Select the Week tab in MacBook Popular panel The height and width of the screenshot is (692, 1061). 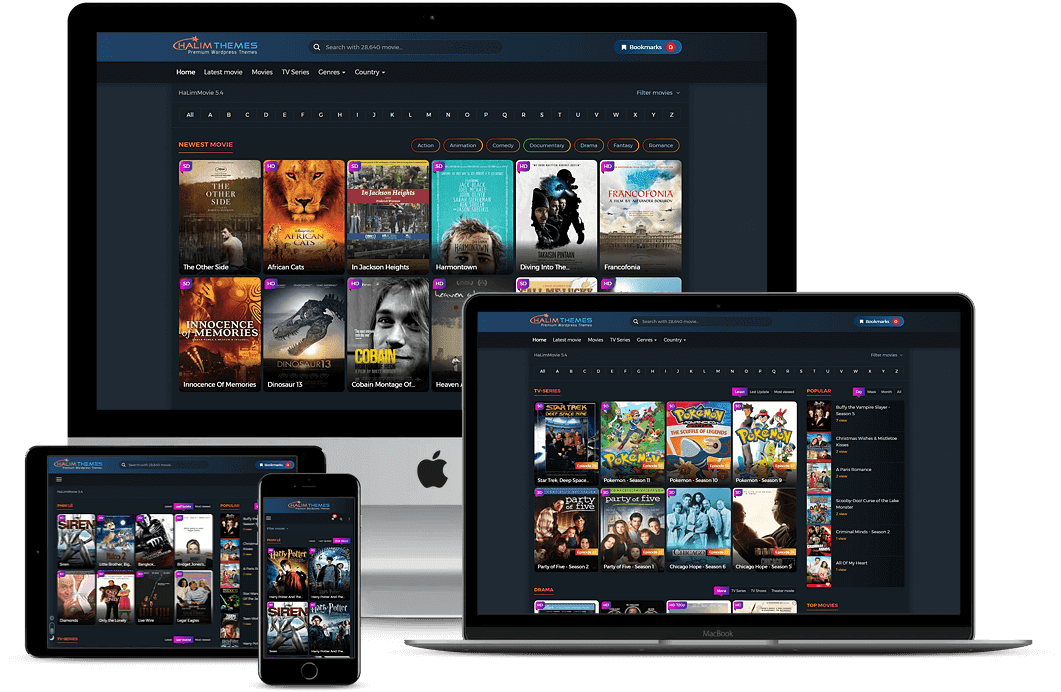(872, 392)
